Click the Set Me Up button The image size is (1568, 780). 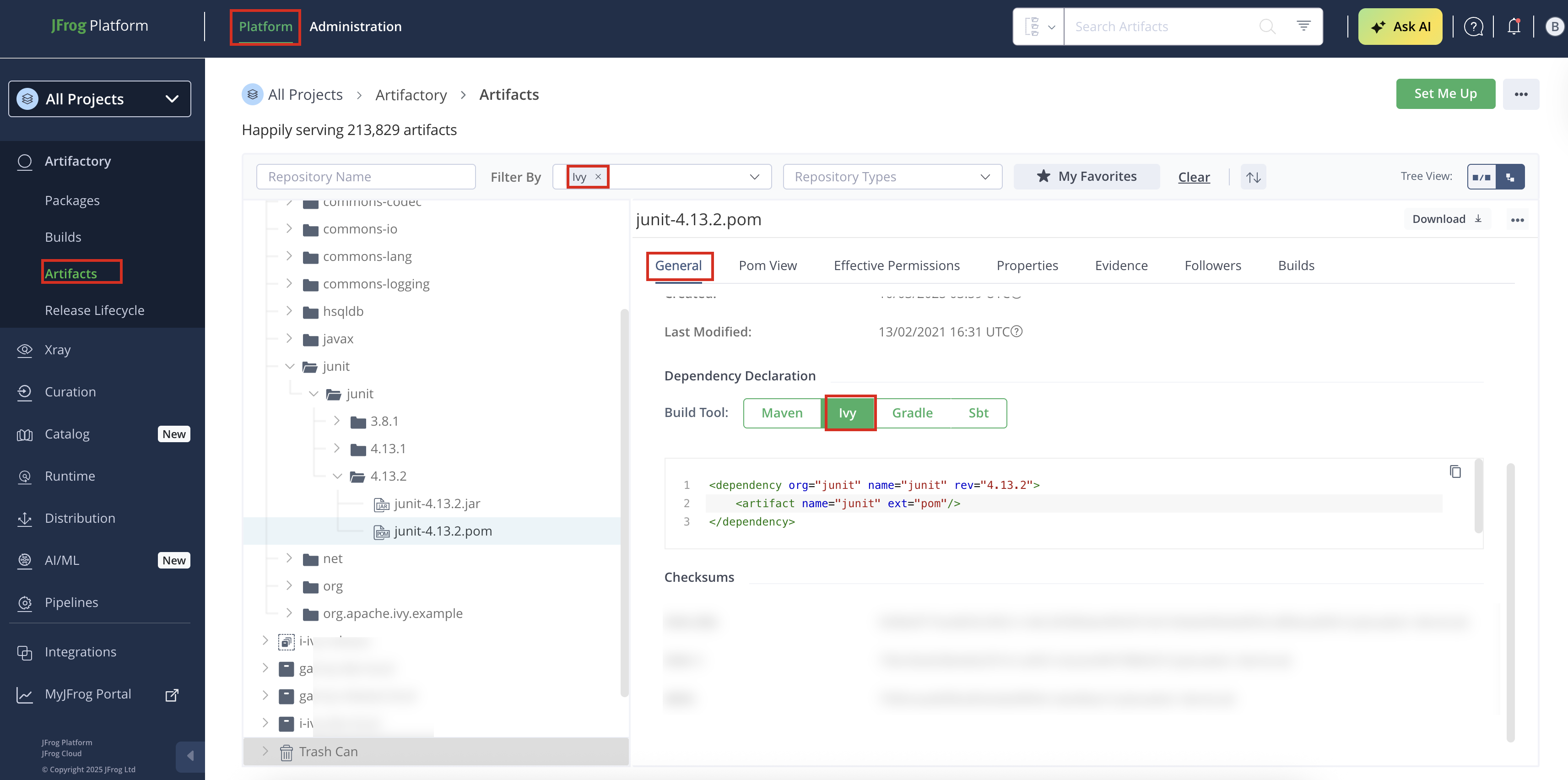tap(1444, 94)
